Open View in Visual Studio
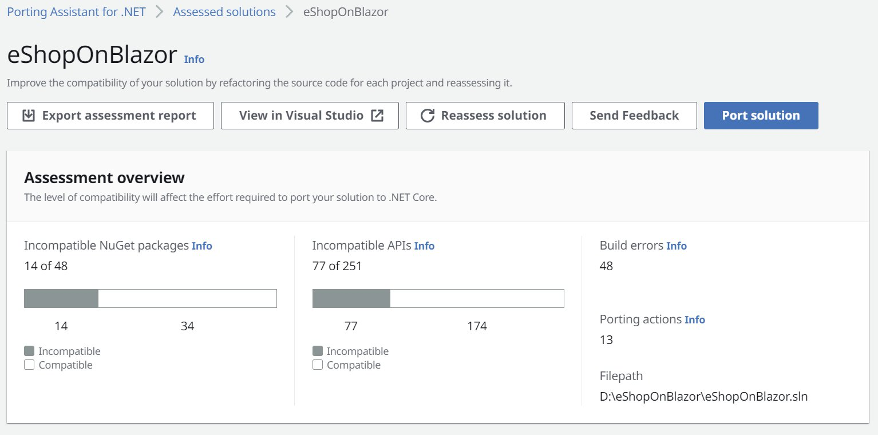 (310, 115)
